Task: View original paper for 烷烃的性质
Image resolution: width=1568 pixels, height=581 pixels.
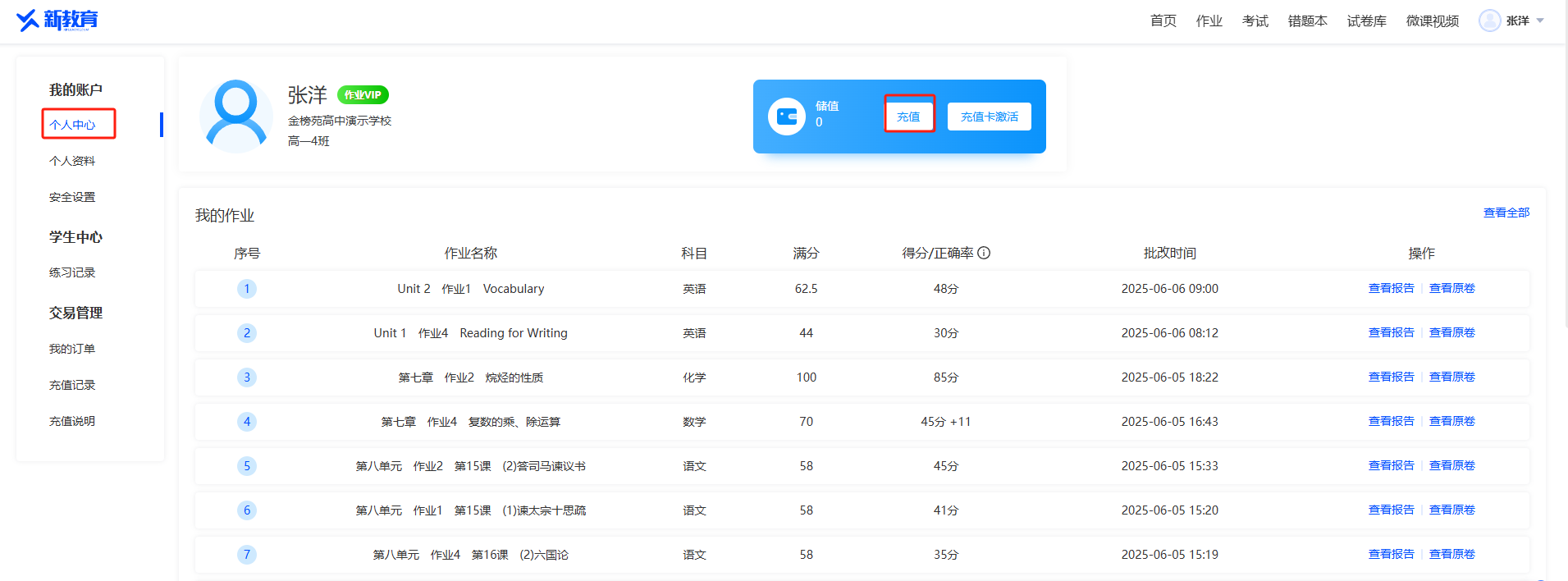Action: [x=1451, y=377]
